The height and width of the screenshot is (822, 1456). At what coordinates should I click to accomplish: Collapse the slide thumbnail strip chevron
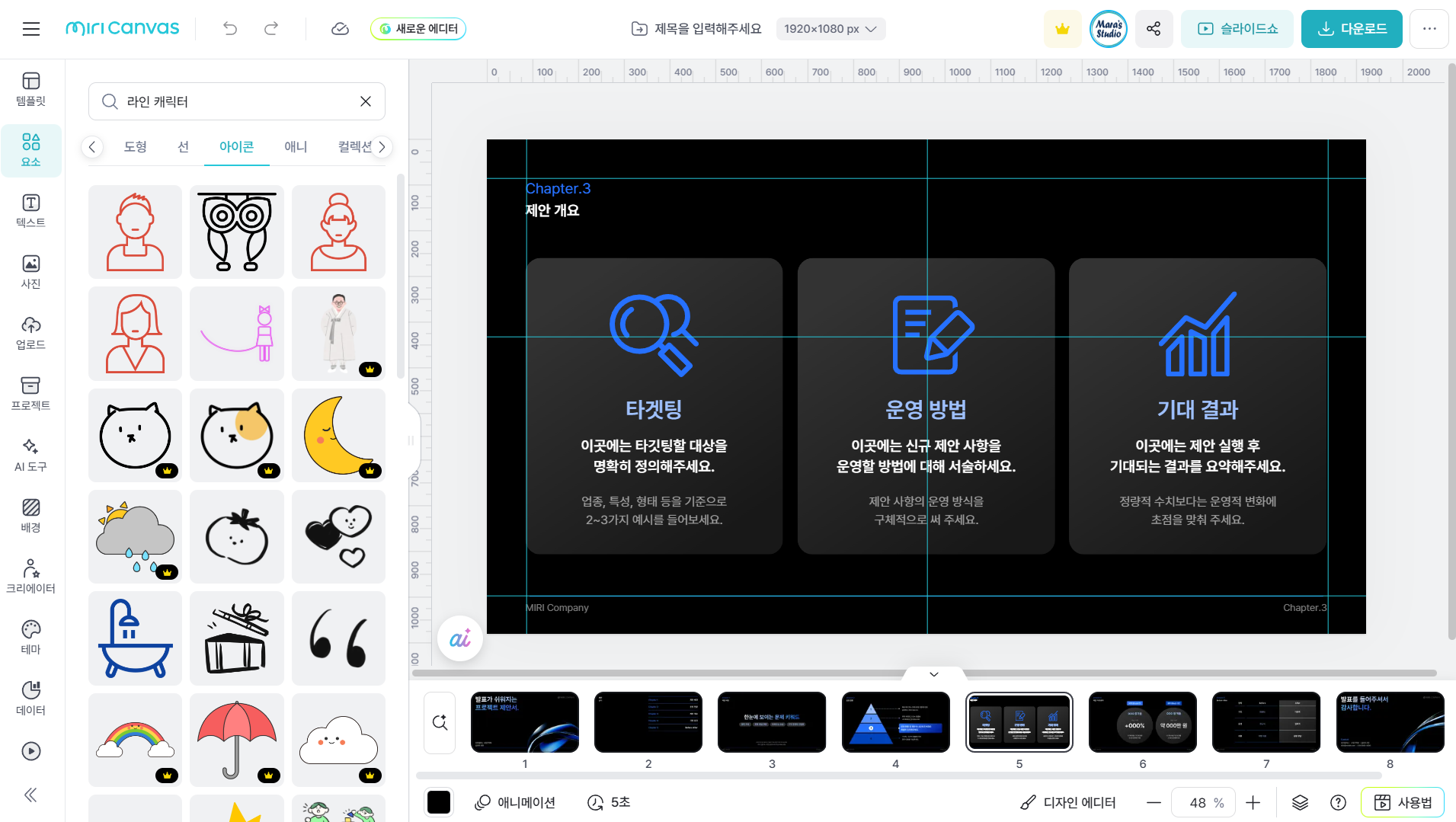click(933, 674)
